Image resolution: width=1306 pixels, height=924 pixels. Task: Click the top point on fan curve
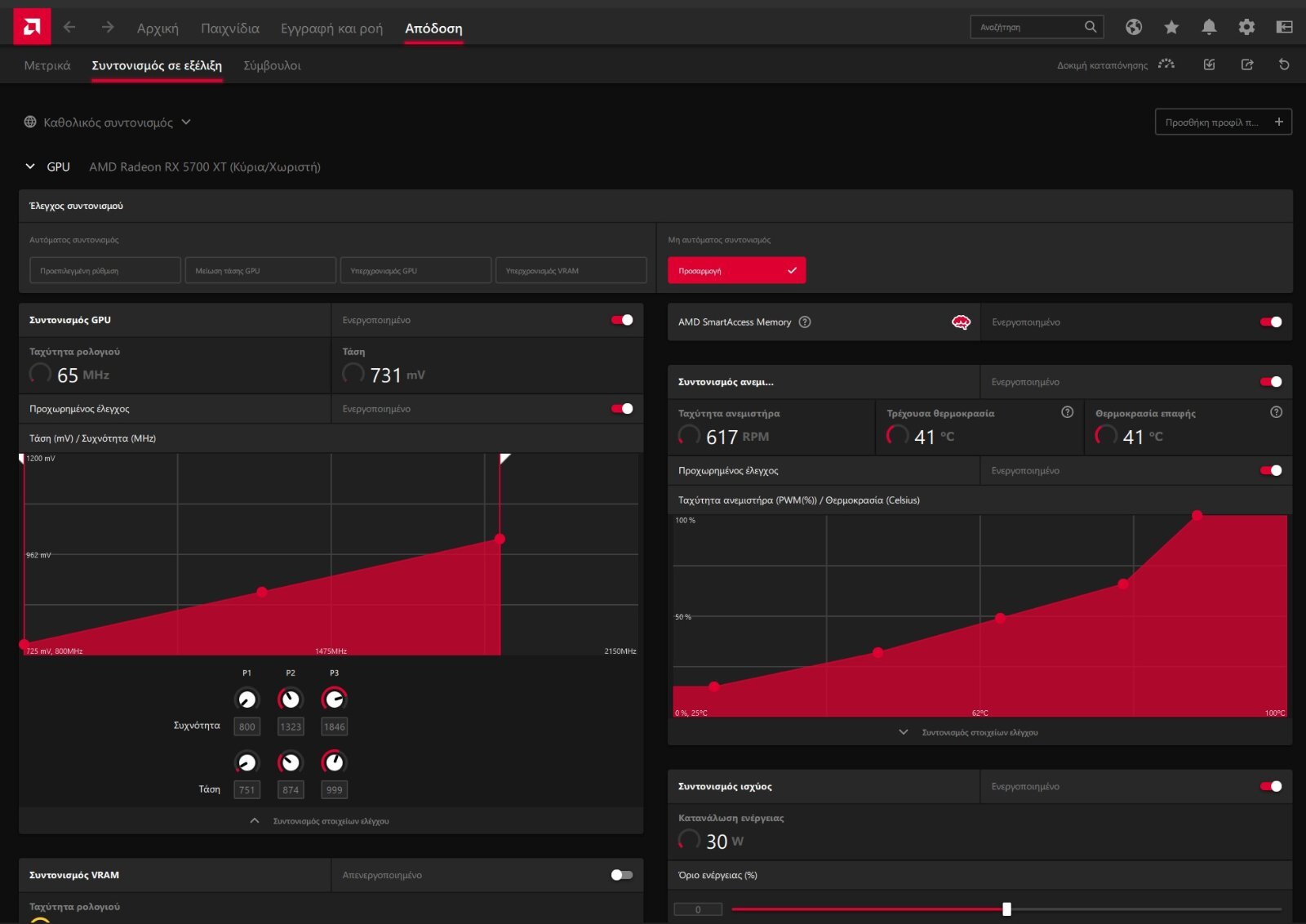point(1197,515)
